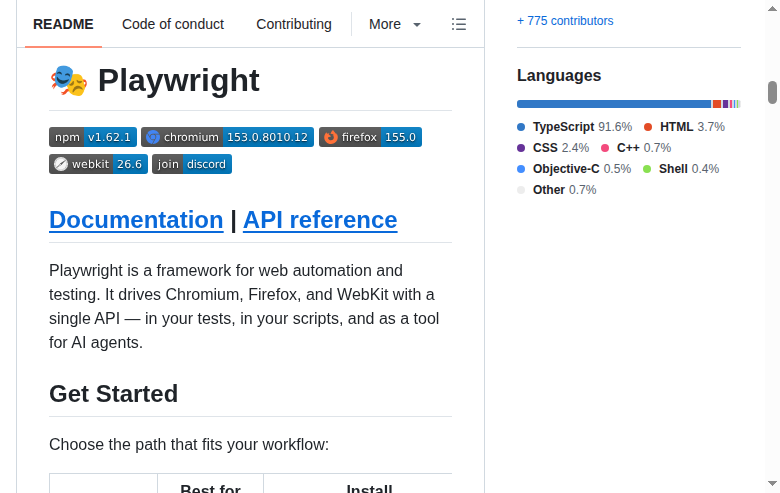Open the Documentation link
The image size is (780, 493).
(136, 220)
